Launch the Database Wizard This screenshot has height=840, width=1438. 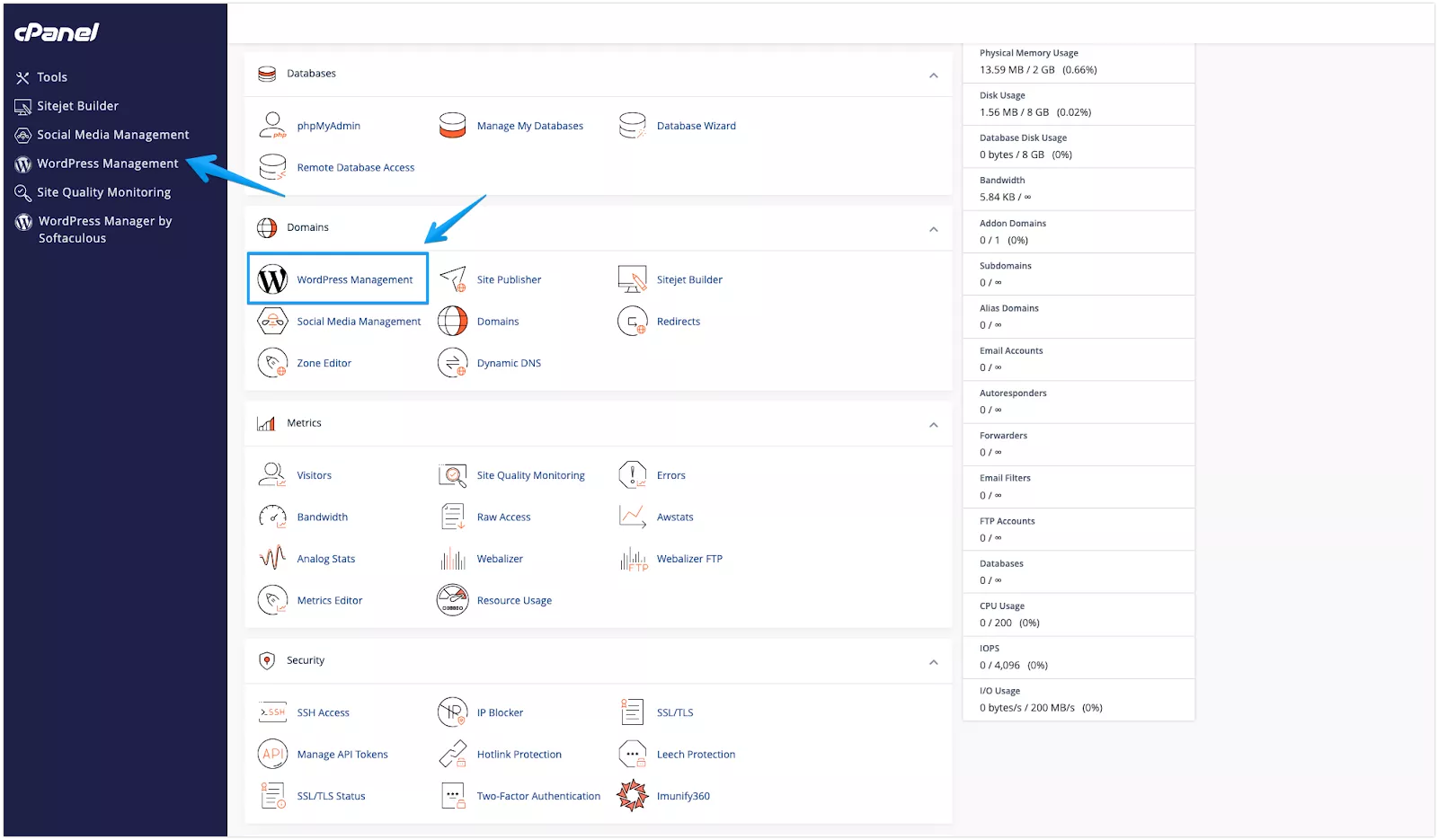coord(697,126)
